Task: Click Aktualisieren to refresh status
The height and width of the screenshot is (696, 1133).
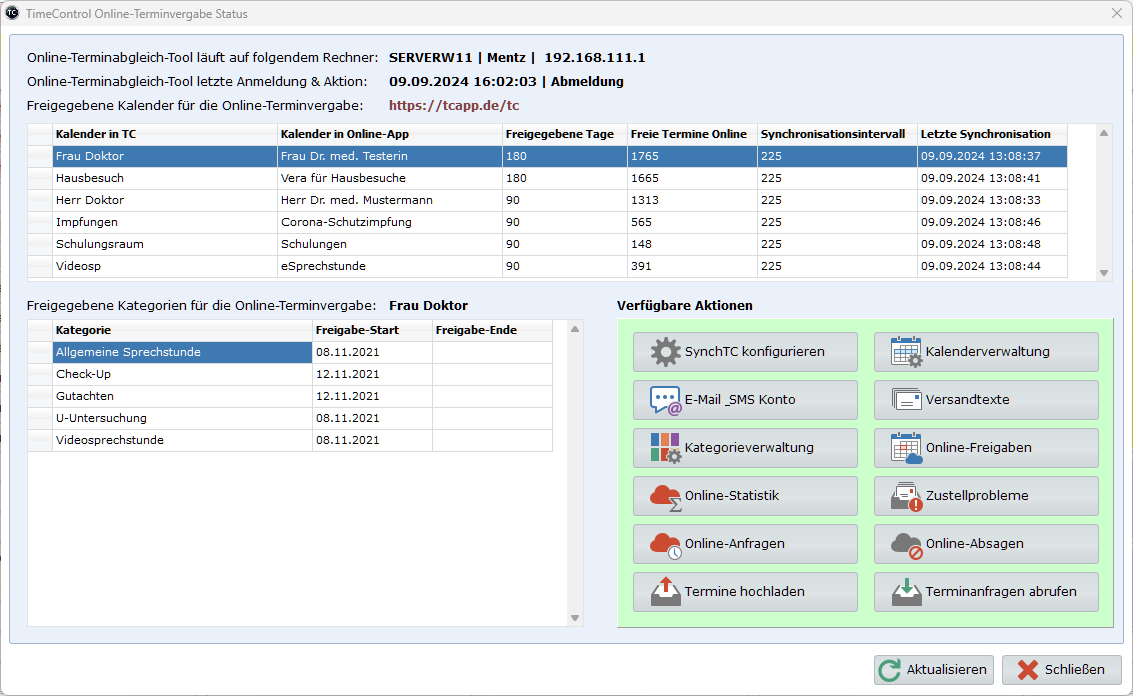Action: (x=934, y=670)
